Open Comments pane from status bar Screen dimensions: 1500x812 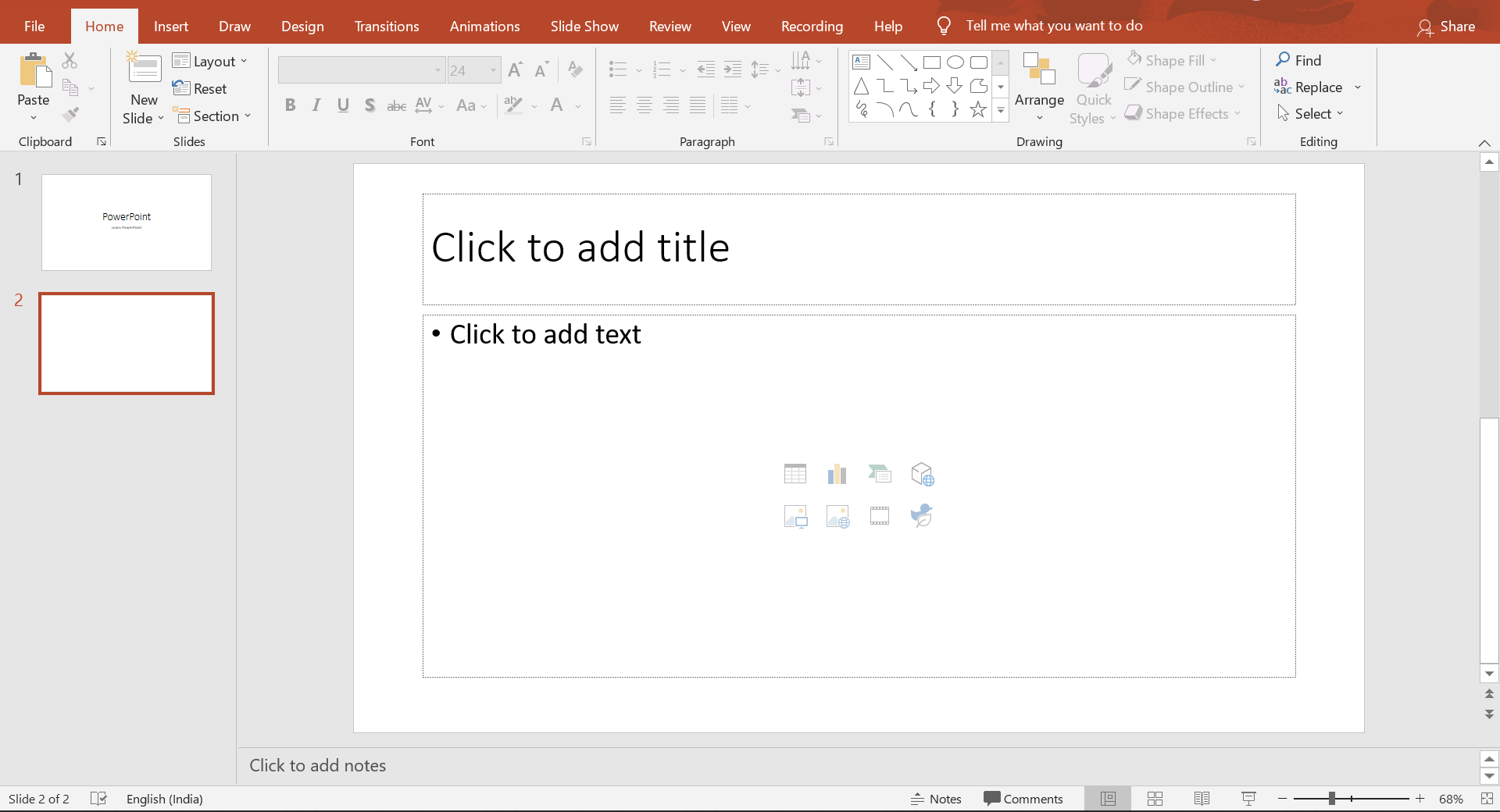coord(1023,799)
